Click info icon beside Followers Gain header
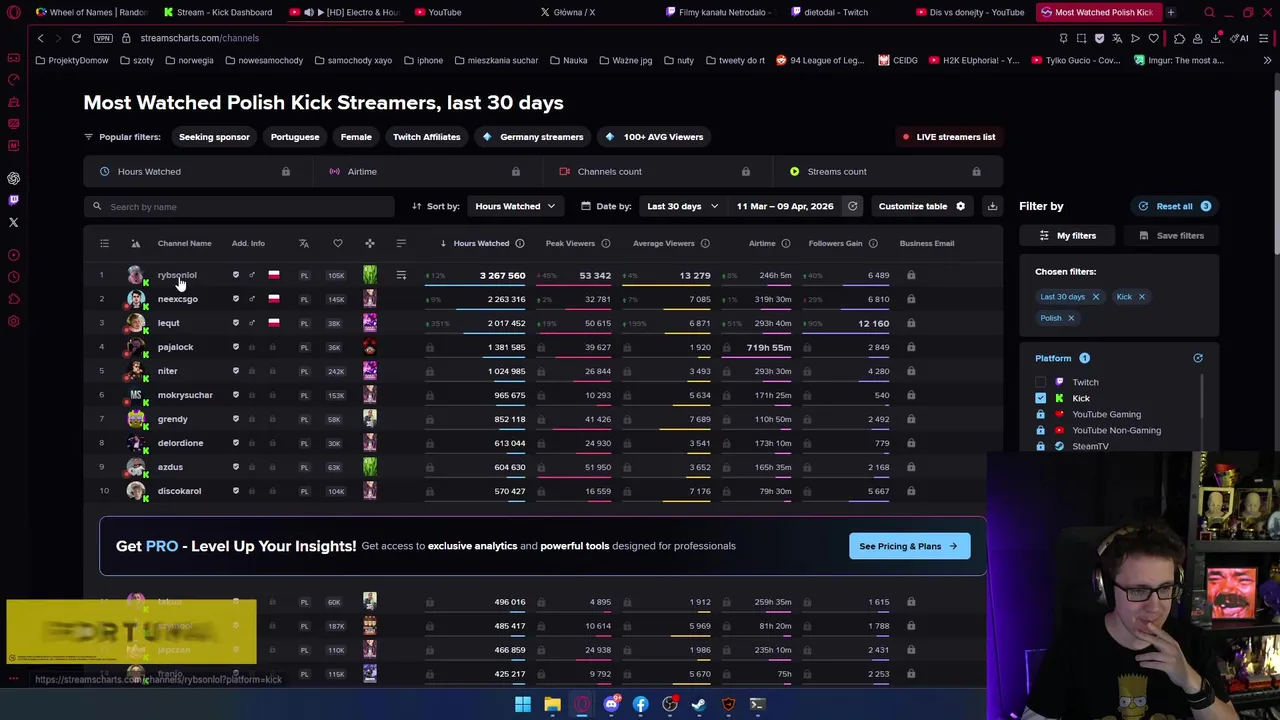 click(x=873, y=243)
